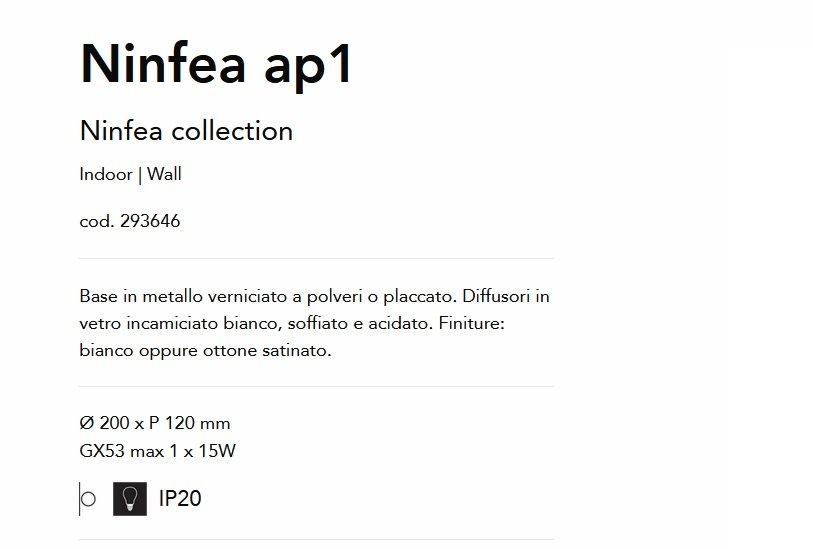Click the word 'Finiture:' in description
This screenshot has height=549, width=813.
tap(471, 323)
